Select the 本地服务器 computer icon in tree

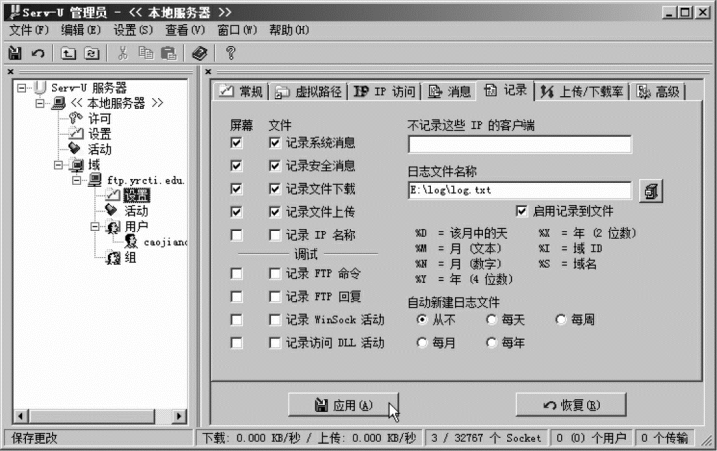(x=59, y=103)
